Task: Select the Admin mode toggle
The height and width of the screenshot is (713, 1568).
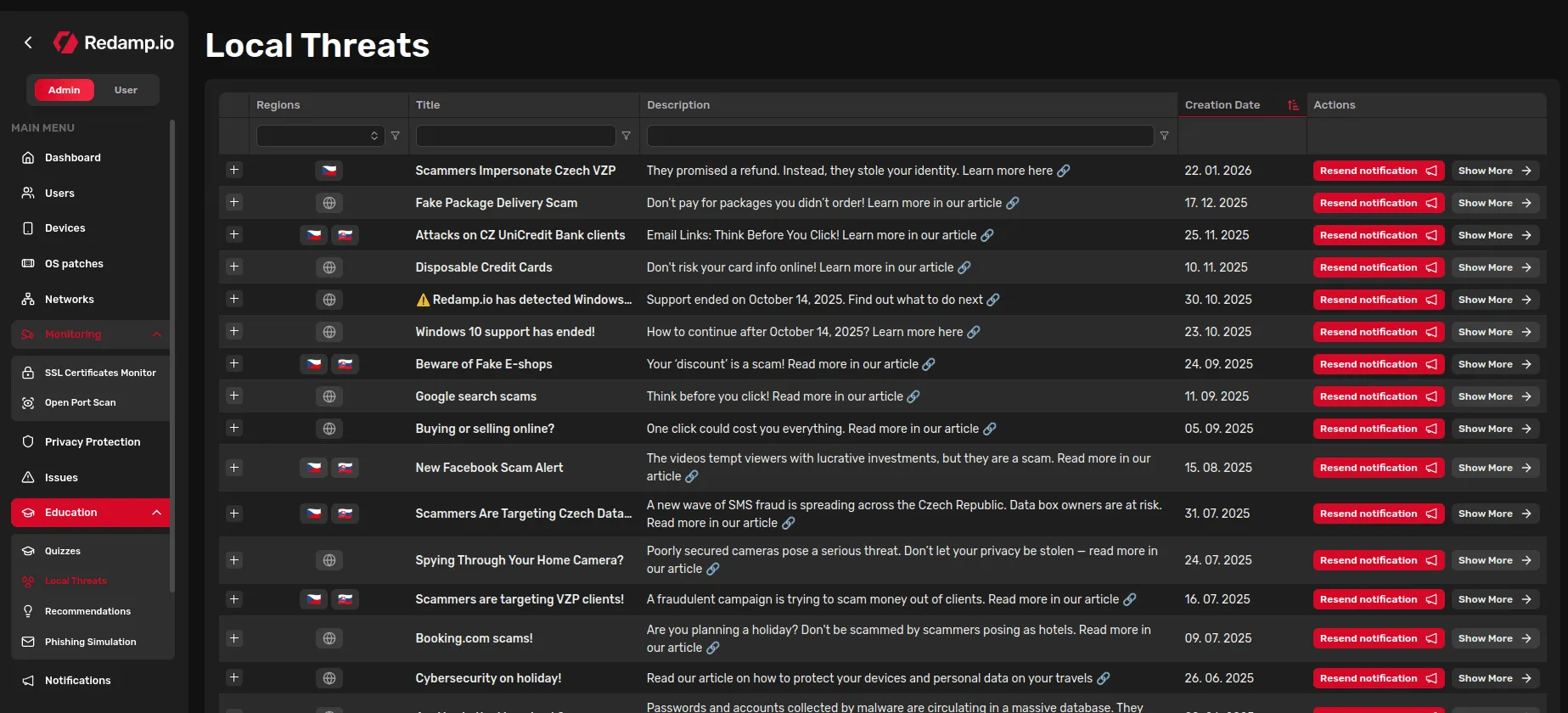Action: coord(65,90)
